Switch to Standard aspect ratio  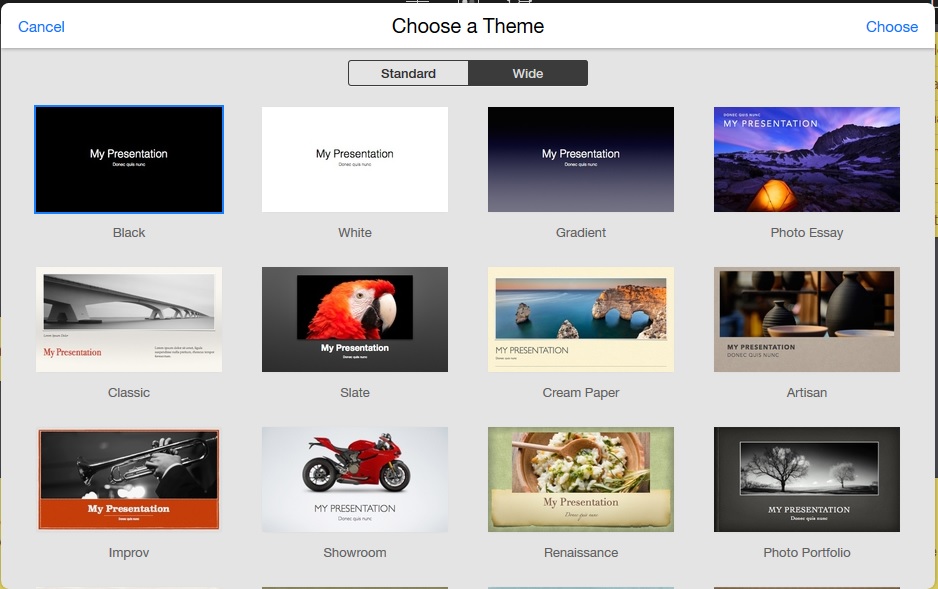pos(408,73)
